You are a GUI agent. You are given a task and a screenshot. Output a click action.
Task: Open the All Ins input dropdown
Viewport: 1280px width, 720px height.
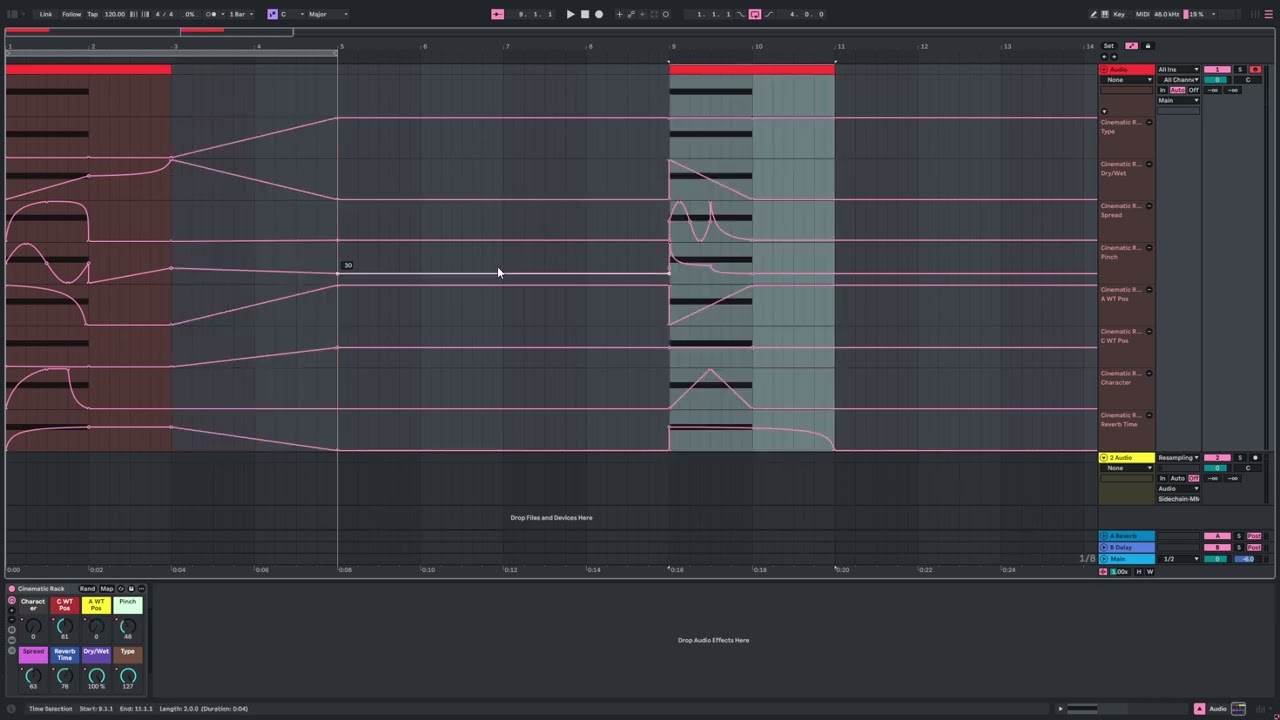tap(1178, 70)
